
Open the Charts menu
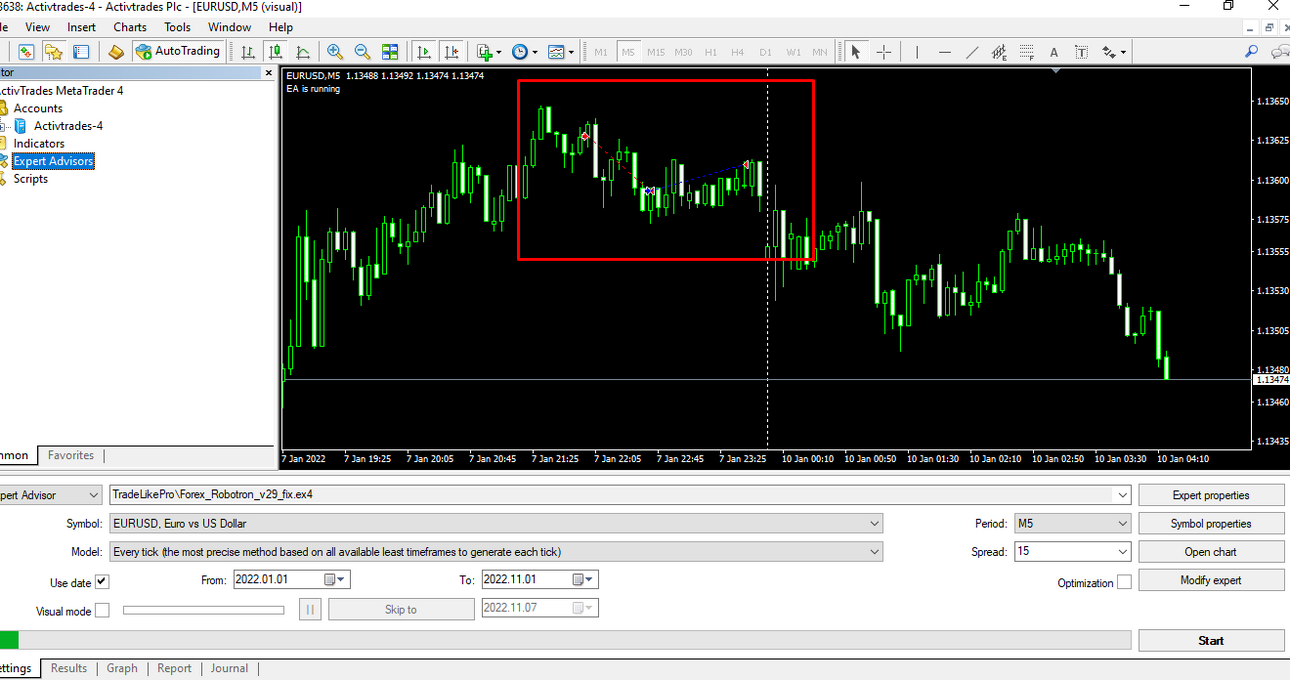130,27
